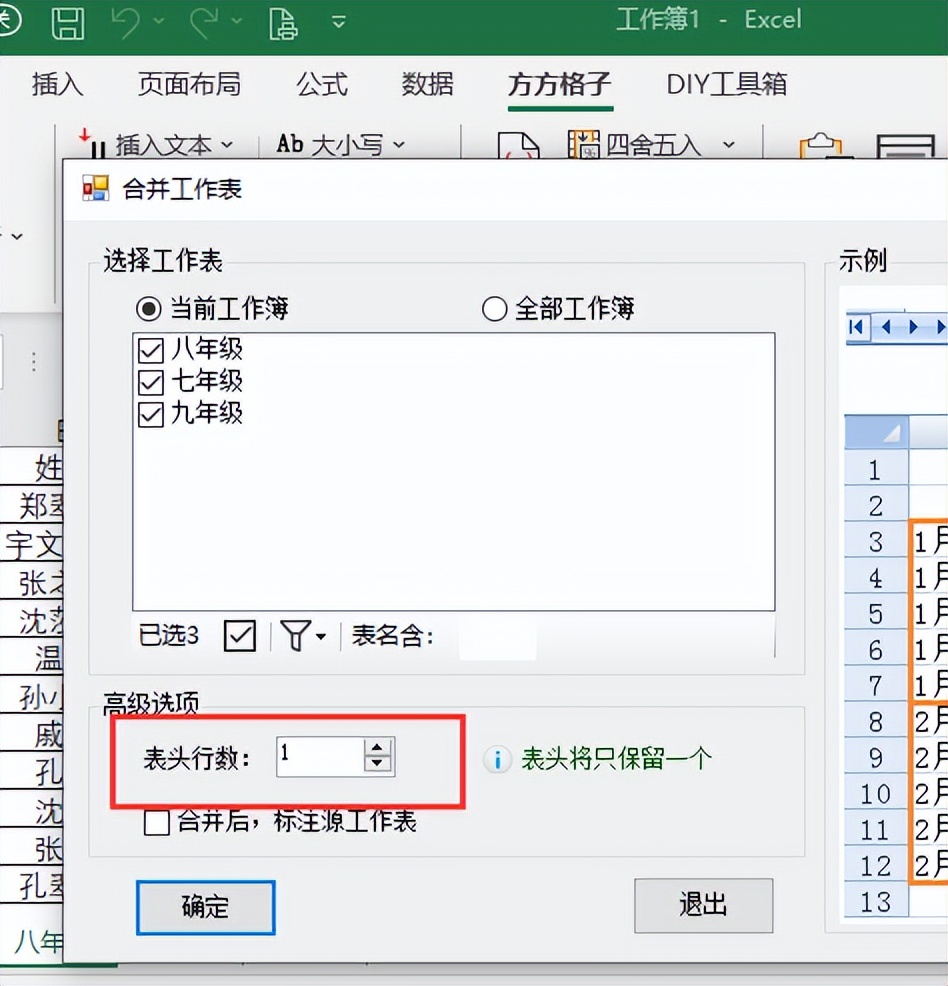Uncheck the 七年级 worksheet checkbox
Image resolution: width=948 pixels, height=986 pixels.
[151, 382]
